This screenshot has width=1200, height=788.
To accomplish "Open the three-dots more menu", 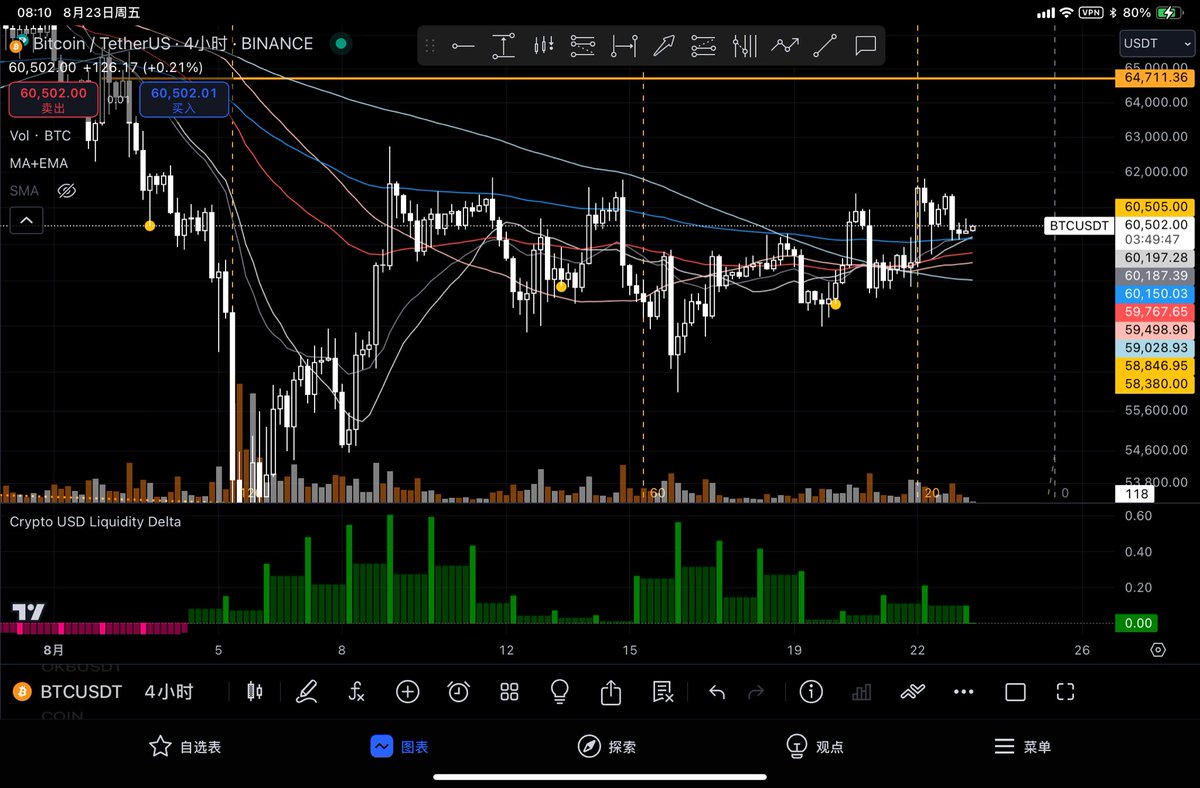I will tap(963, 692).
